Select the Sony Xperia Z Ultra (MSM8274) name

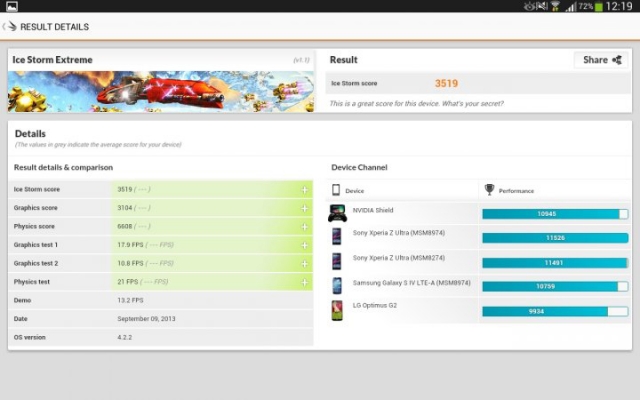(x=396, y=257)
